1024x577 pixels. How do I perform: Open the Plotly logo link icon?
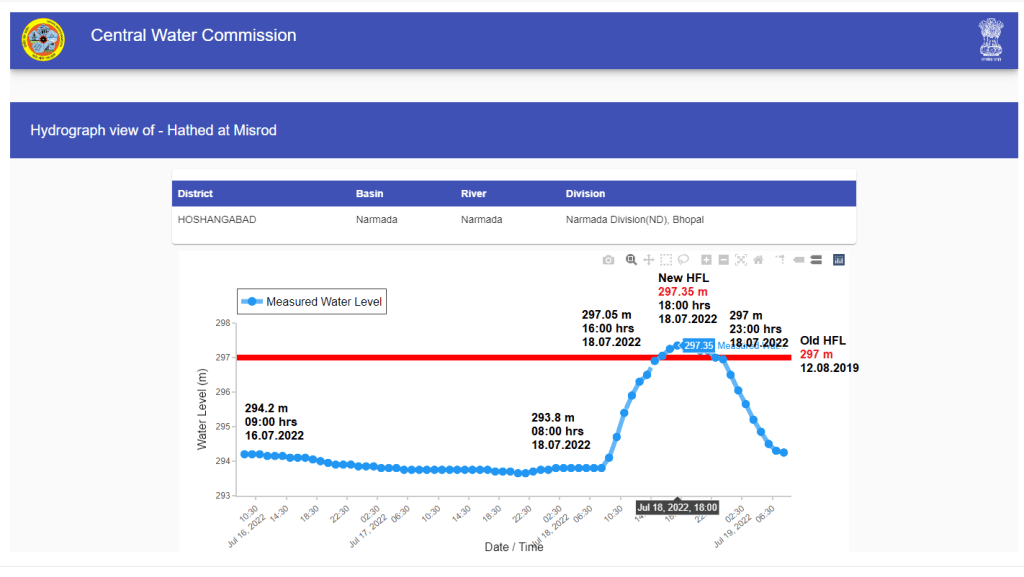coord(839,260)
